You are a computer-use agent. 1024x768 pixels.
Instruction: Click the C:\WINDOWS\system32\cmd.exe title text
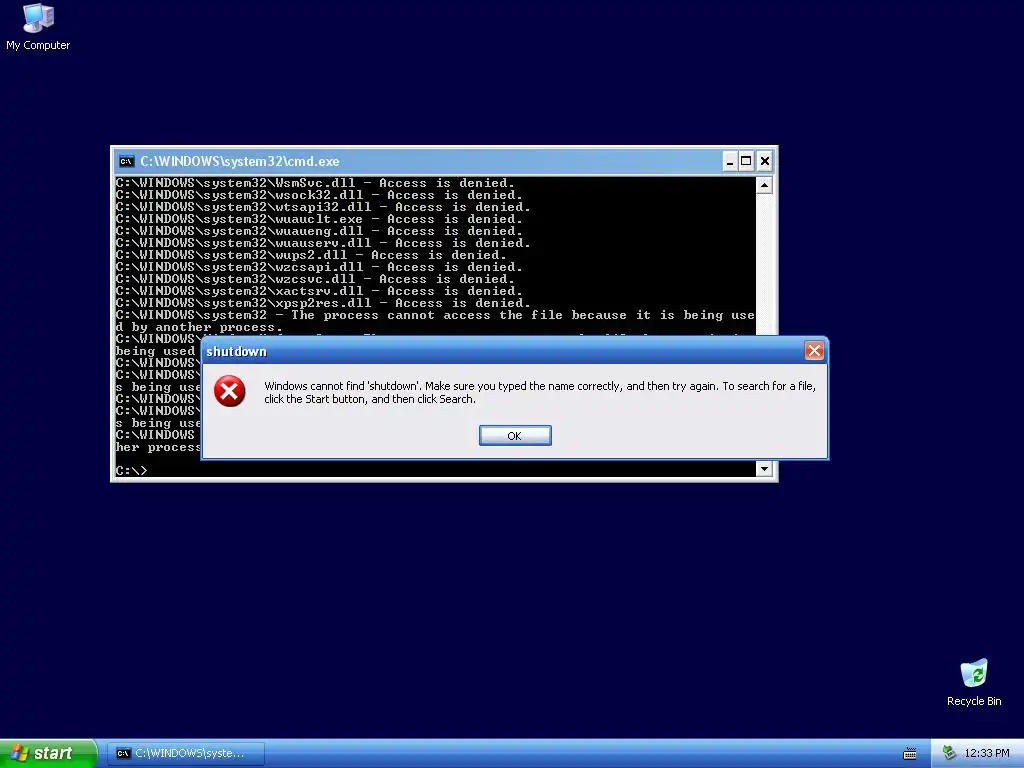point(240,161)
